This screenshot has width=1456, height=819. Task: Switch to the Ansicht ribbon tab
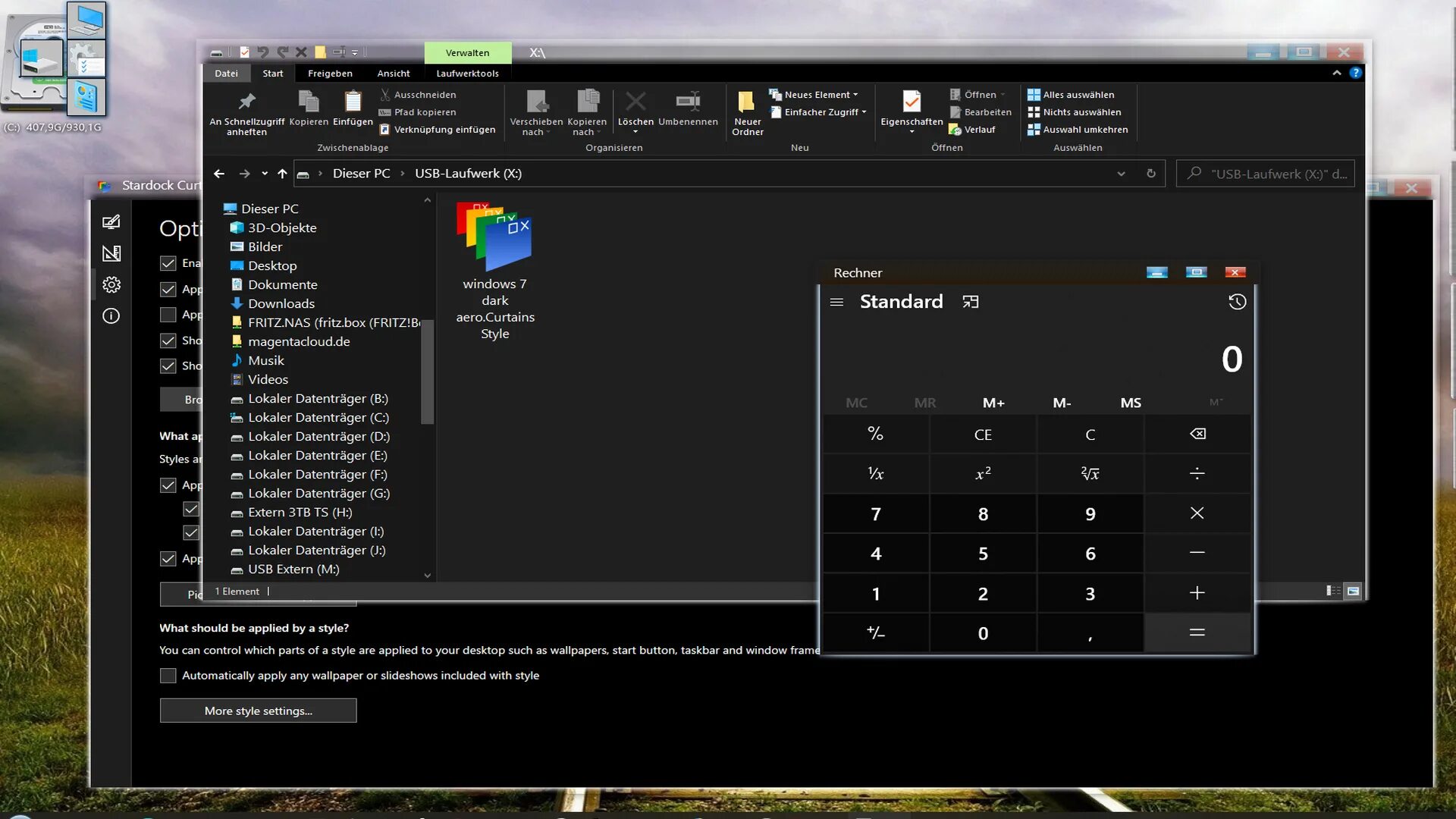click(394, 73)
